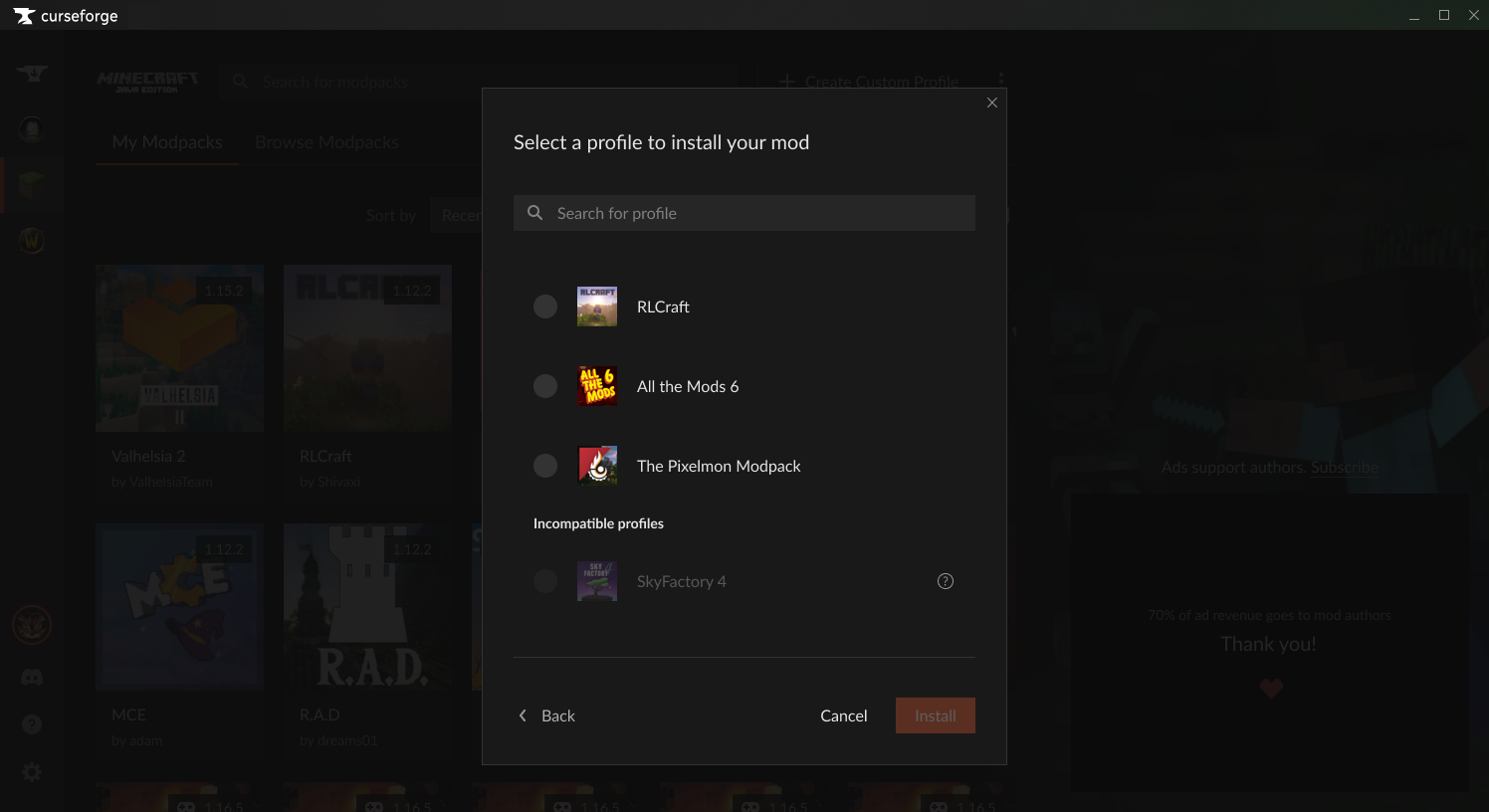Open the R.A.D modpack card
The width and height of the screenshot is (1489, 812).
[368, 640]
